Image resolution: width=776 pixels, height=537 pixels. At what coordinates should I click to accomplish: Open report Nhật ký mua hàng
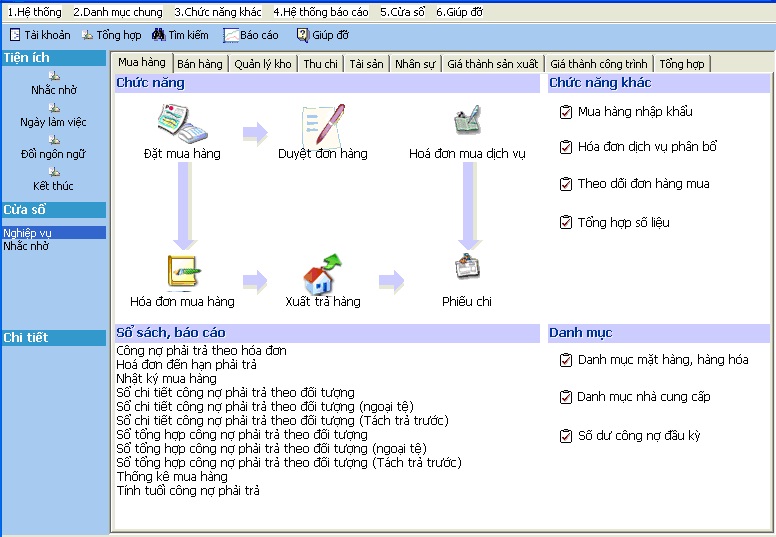[x=166, y=379]
